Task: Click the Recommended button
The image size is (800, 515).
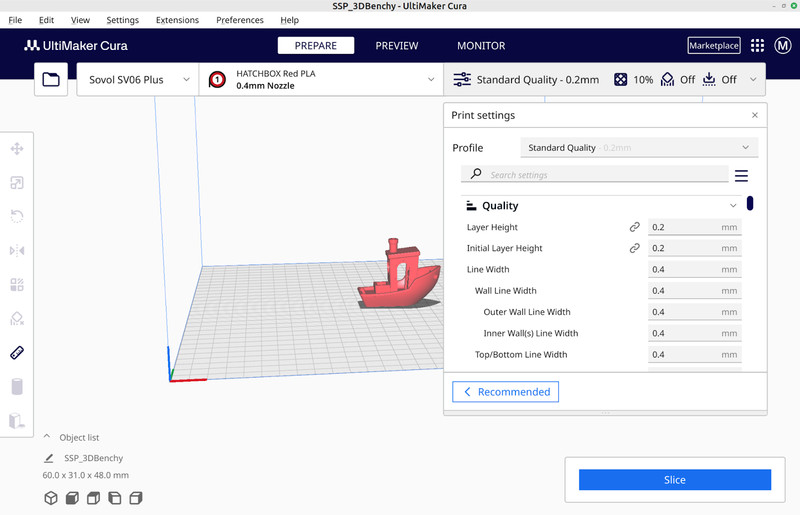Action: (x=505, y=391)
